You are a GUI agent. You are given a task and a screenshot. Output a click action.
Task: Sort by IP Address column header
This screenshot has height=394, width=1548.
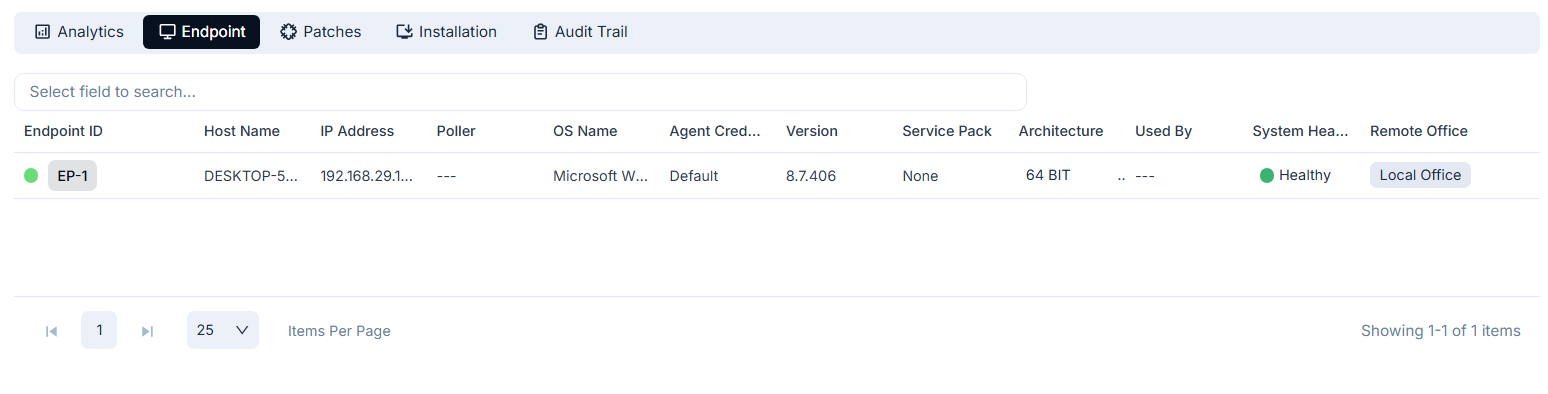(357, 131)
